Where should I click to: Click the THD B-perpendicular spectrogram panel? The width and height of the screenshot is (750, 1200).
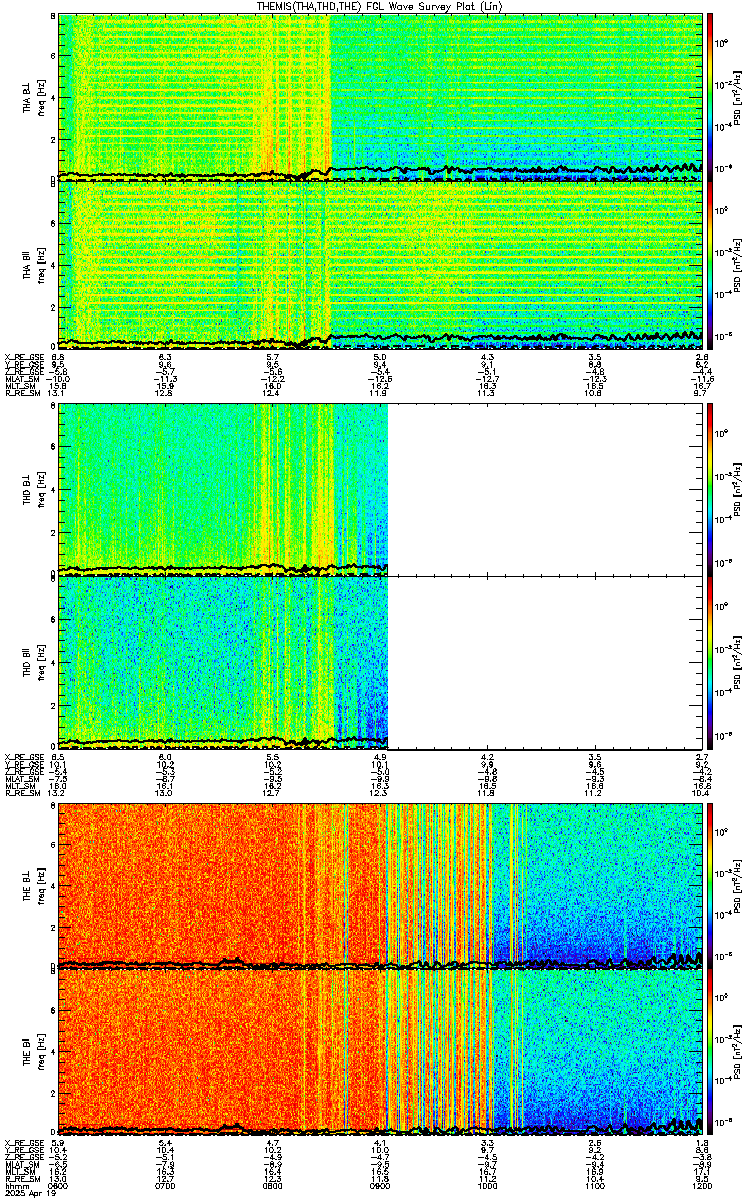pyautogui.click(x=378, y=488)
